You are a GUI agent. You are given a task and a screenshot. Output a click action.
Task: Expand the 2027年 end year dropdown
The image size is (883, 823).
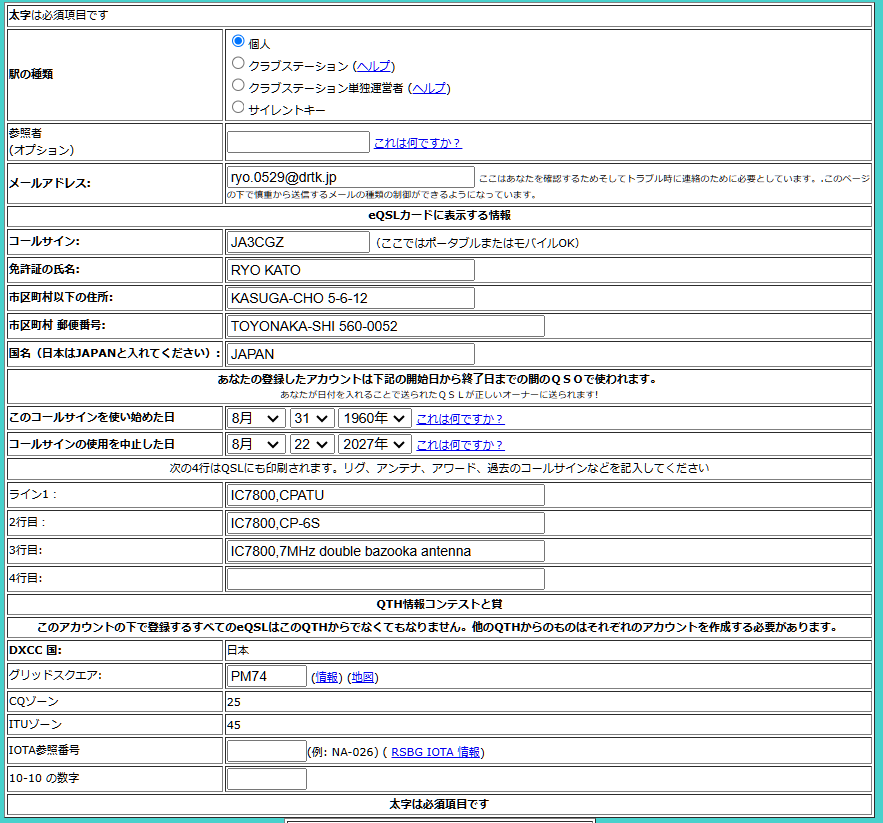374,444
